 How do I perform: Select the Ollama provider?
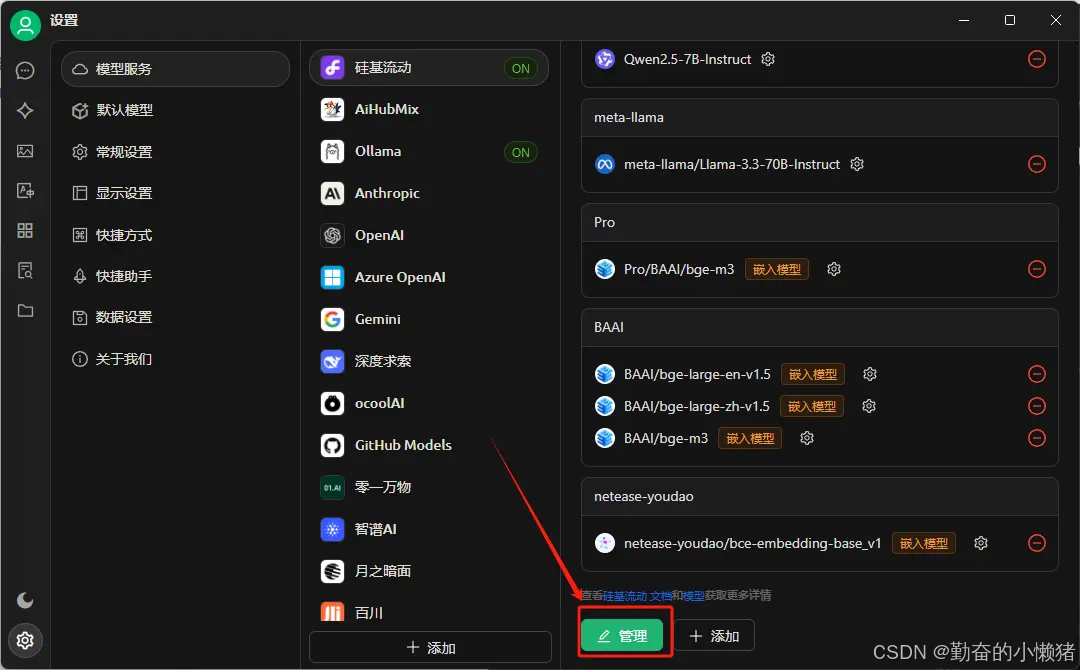point(429,151)
